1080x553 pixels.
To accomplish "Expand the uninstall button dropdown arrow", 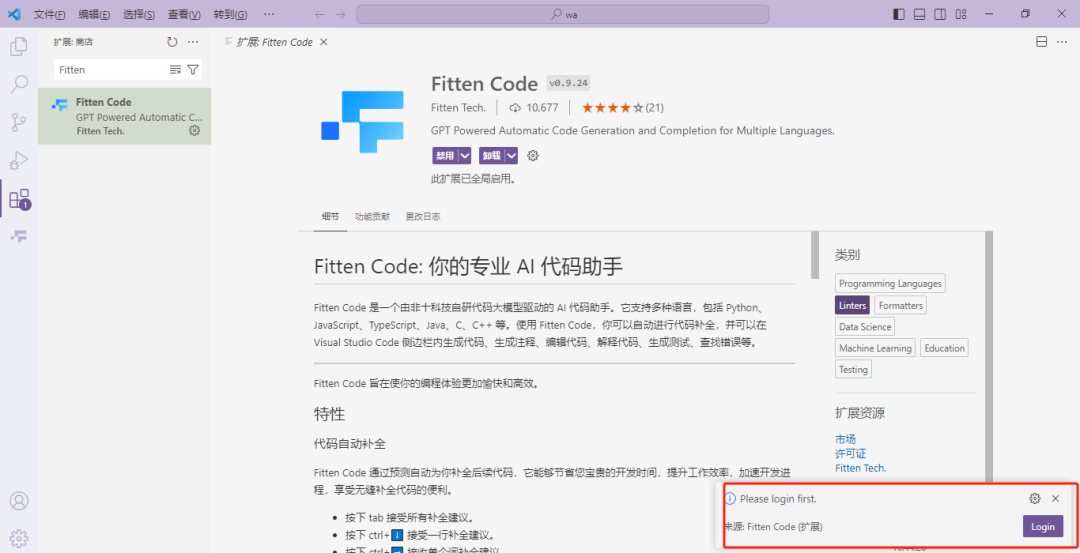I will (x=511, y=156).
